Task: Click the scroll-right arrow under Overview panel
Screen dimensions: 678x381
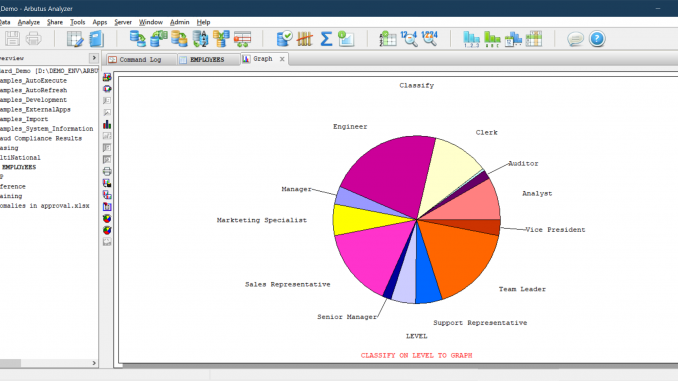Action: (94, 363)
